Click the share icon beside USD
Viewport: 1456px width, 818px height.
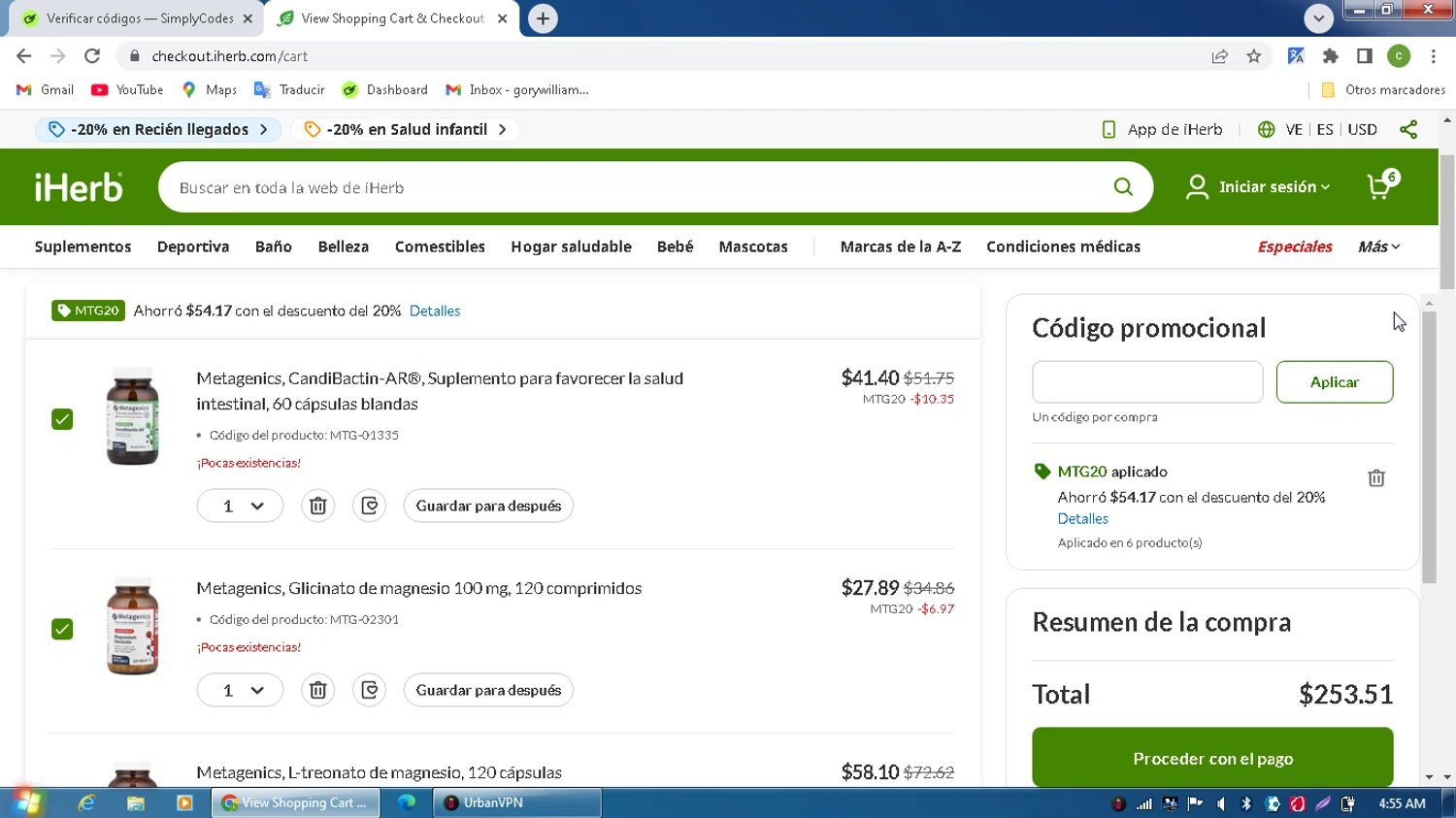1408,129
